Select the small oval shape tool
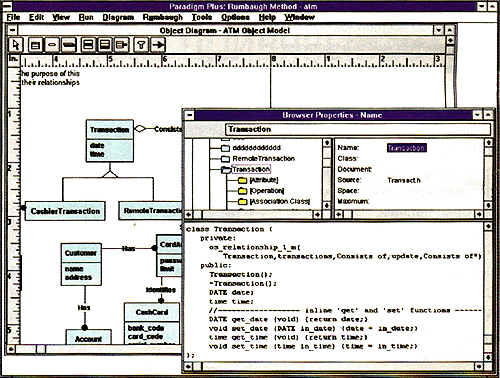The width and height of the screenshot is (500, 378). 52,45
